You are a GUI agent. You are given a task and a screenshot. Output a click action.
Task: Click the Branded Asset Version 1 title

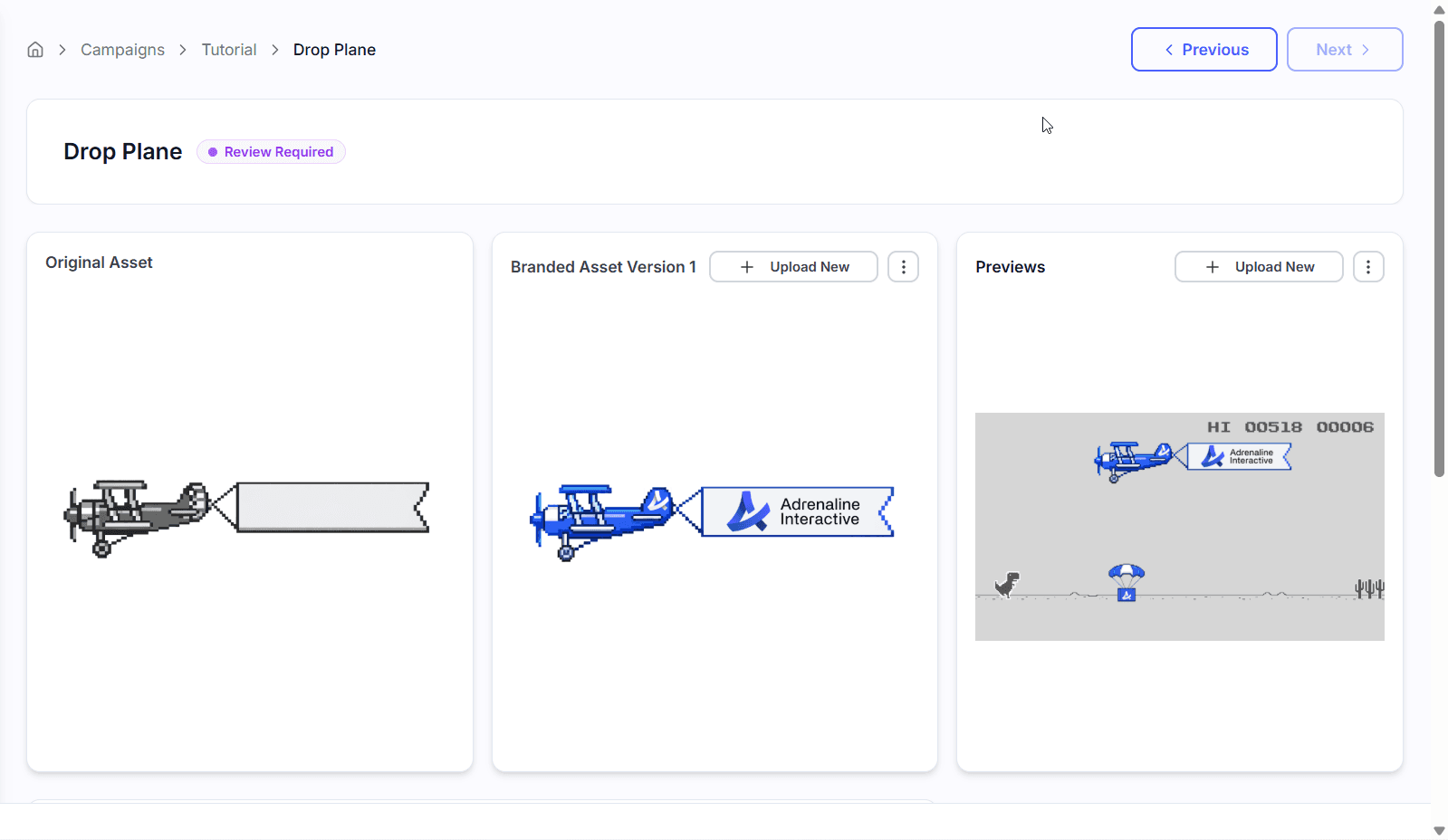click(x=603, y=267)
